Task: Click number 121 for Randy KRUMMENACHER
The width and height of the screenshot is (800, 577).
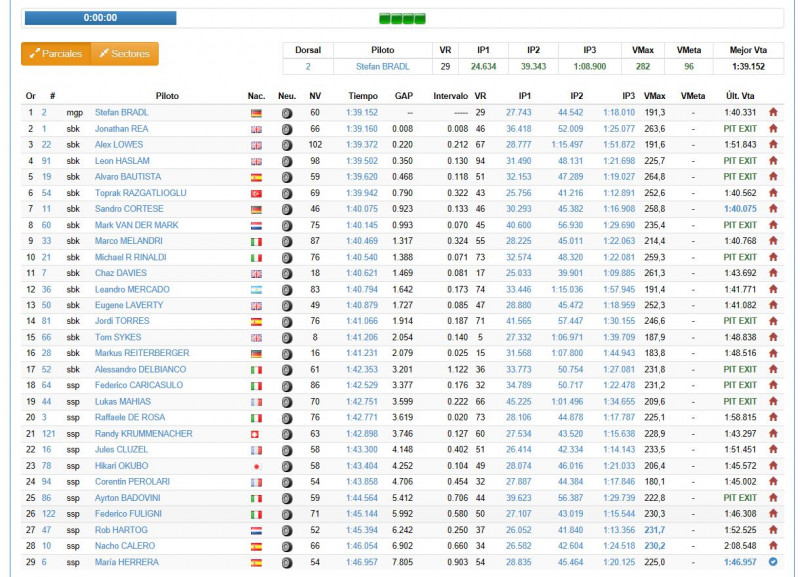Action: point(48,434)
